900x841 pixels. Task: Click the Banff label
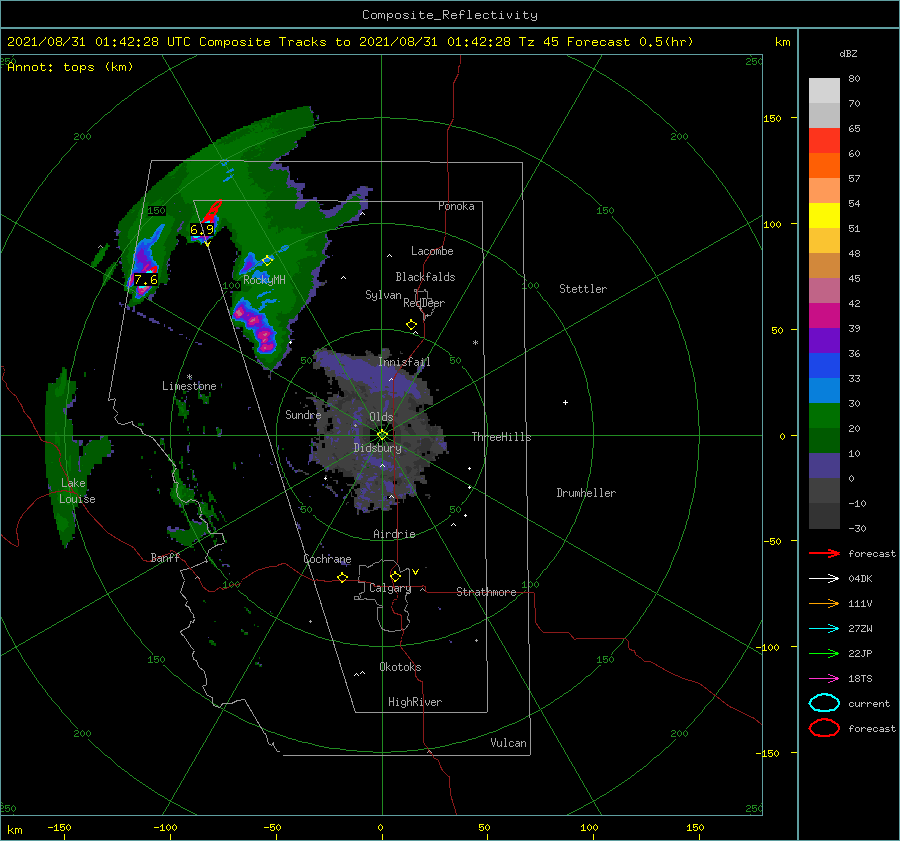[165, 557]
